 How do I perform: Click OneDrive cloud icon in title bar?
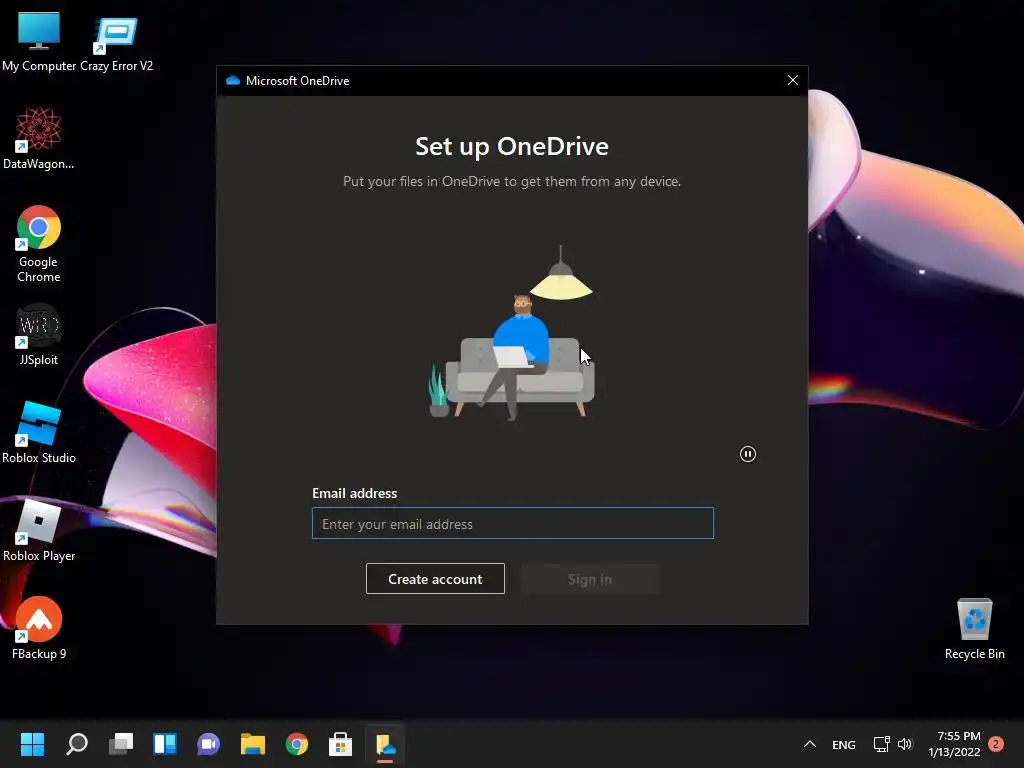click(232, 80)
